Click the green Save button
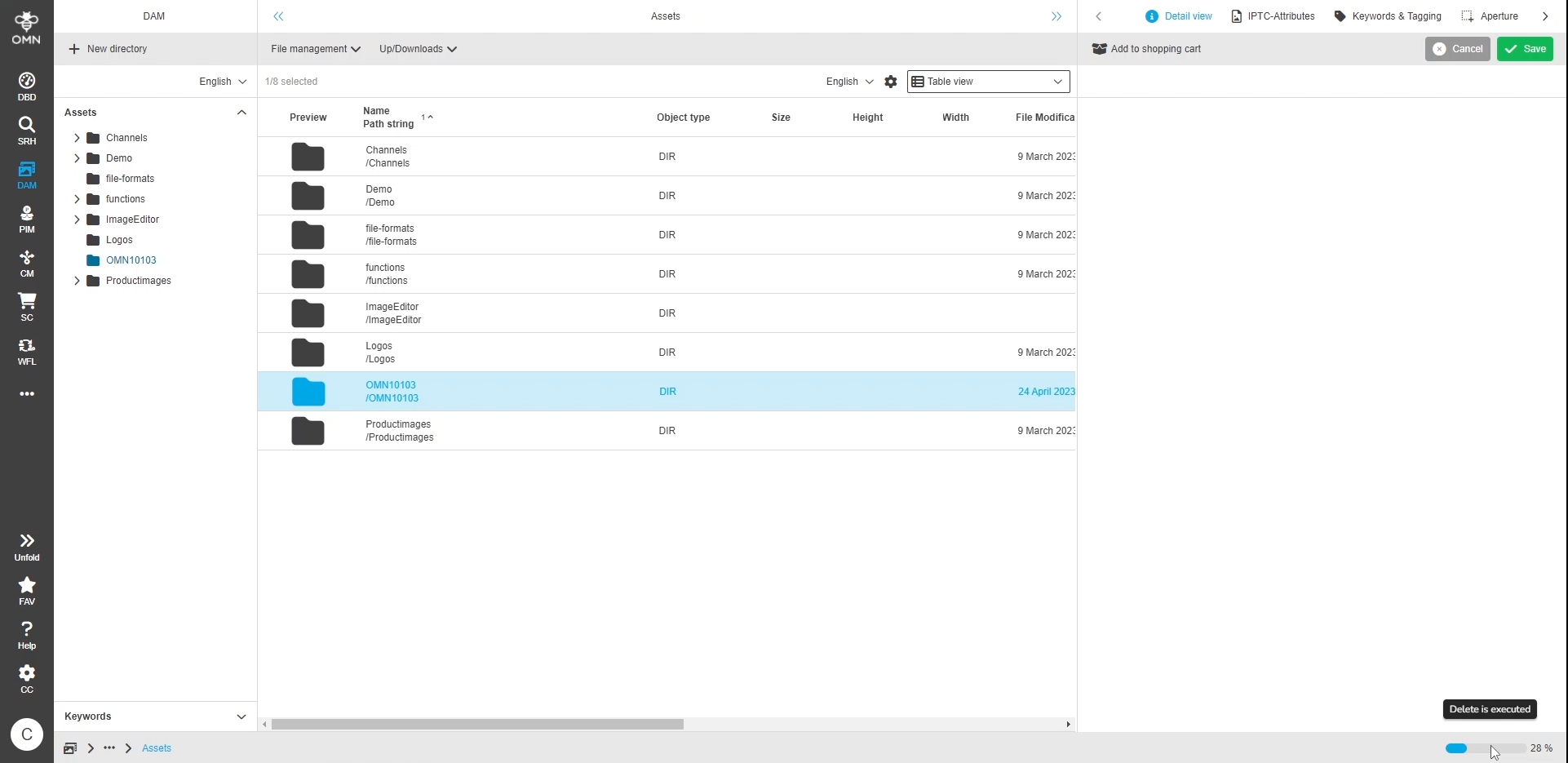1568x763 pixels. [x=1525, y=49]
